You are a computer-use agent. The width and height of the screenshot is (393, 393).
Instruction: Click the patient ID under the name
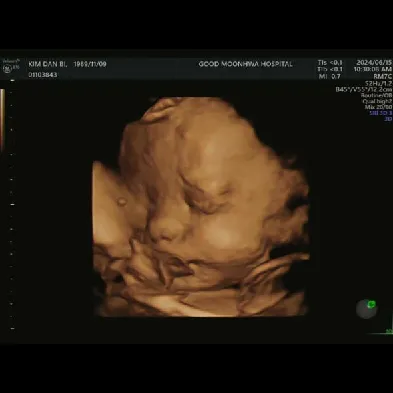click(x=43, y=75)
